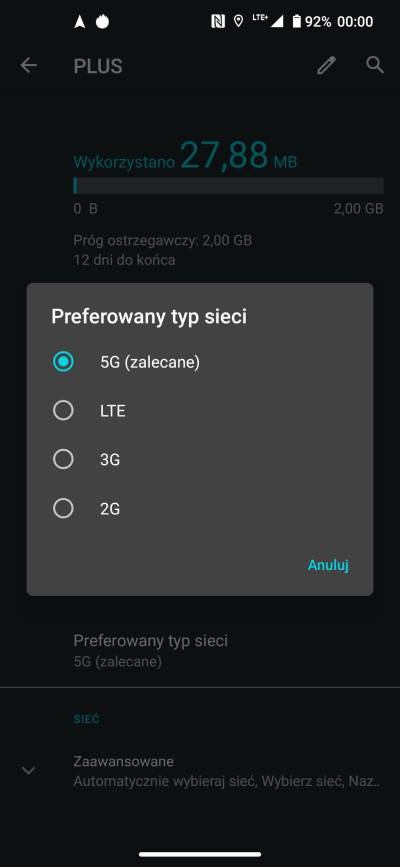Expand the Zaawansowane chevron
The width and height of the screenshot is (400, 867).
pos(28,770)
